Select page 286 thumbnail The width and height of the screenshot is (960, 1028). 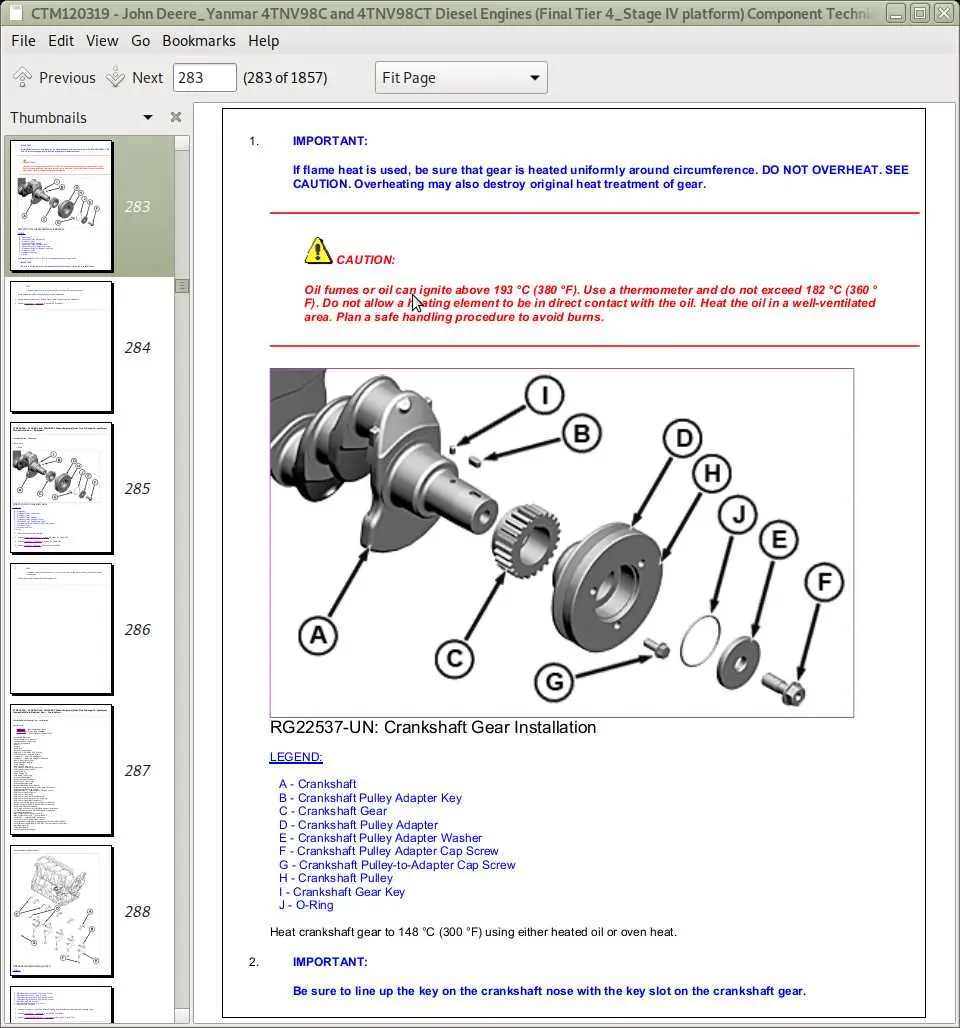tap(62, 629)
